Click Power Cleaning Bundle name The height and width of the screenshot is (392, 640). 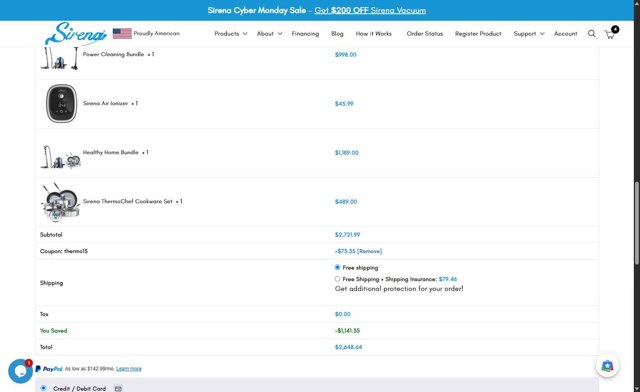click(x=113, y=54)
